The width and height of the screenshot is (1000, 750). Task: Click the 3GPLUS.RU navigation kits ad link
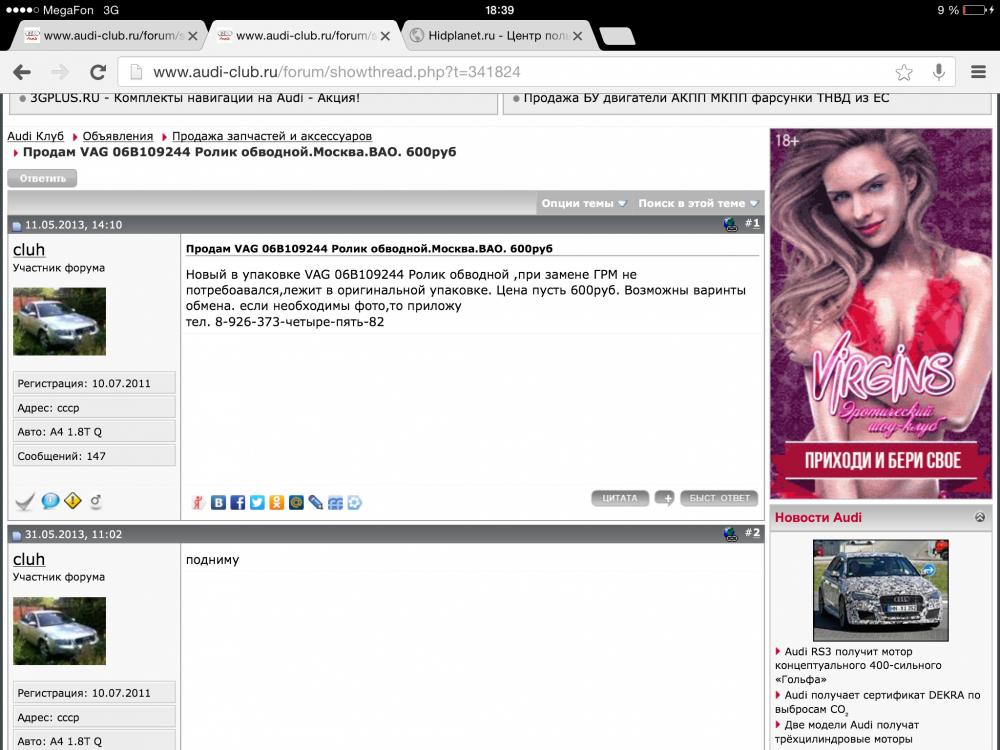coord(195,98)
